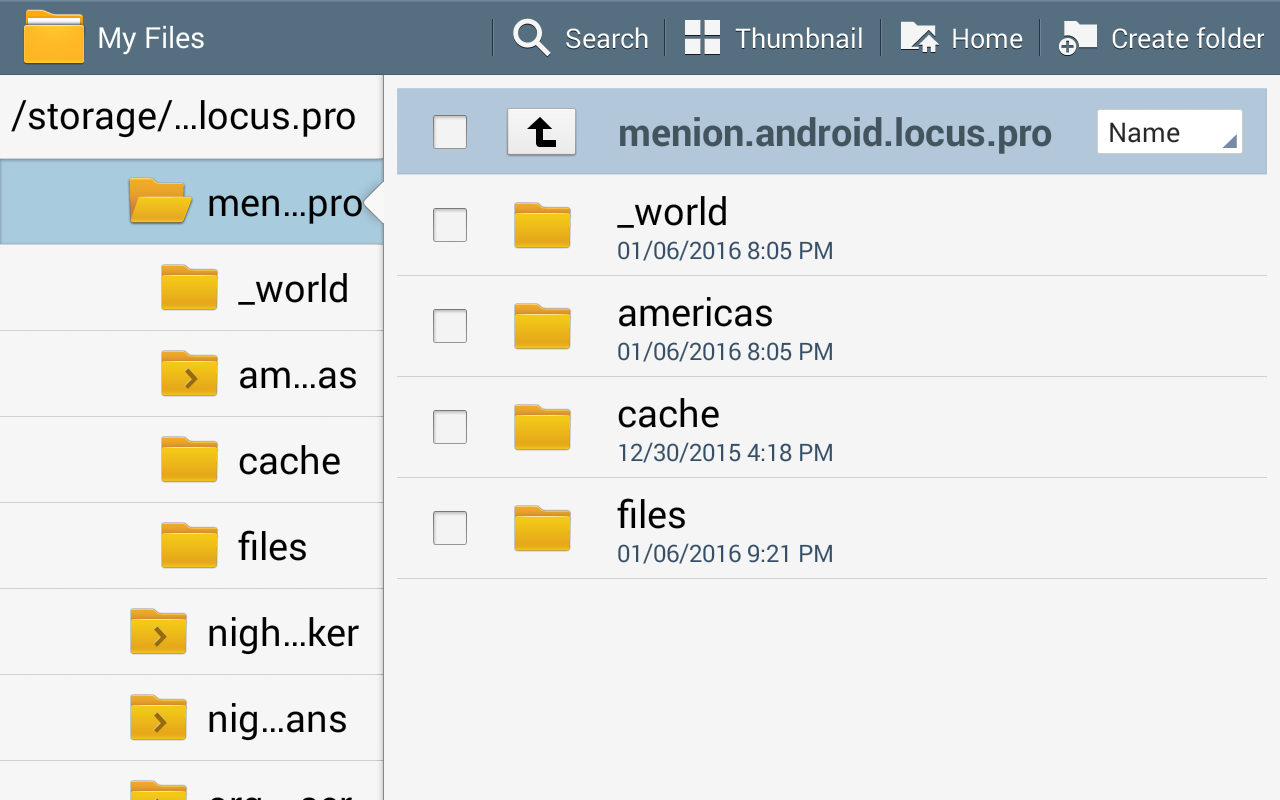1280x800 pixels.
Task: Toggle the select-all checkbox in header
Action: [450, 132]
